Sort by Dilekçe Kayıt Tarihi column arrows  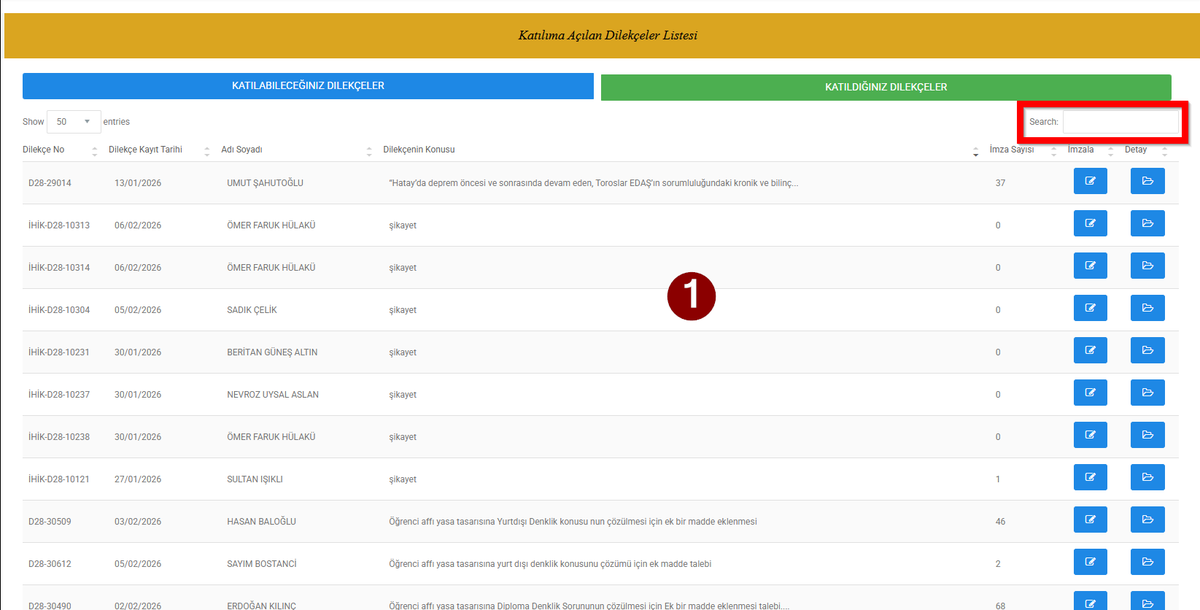pyautogui.click(x=207, y=151)
